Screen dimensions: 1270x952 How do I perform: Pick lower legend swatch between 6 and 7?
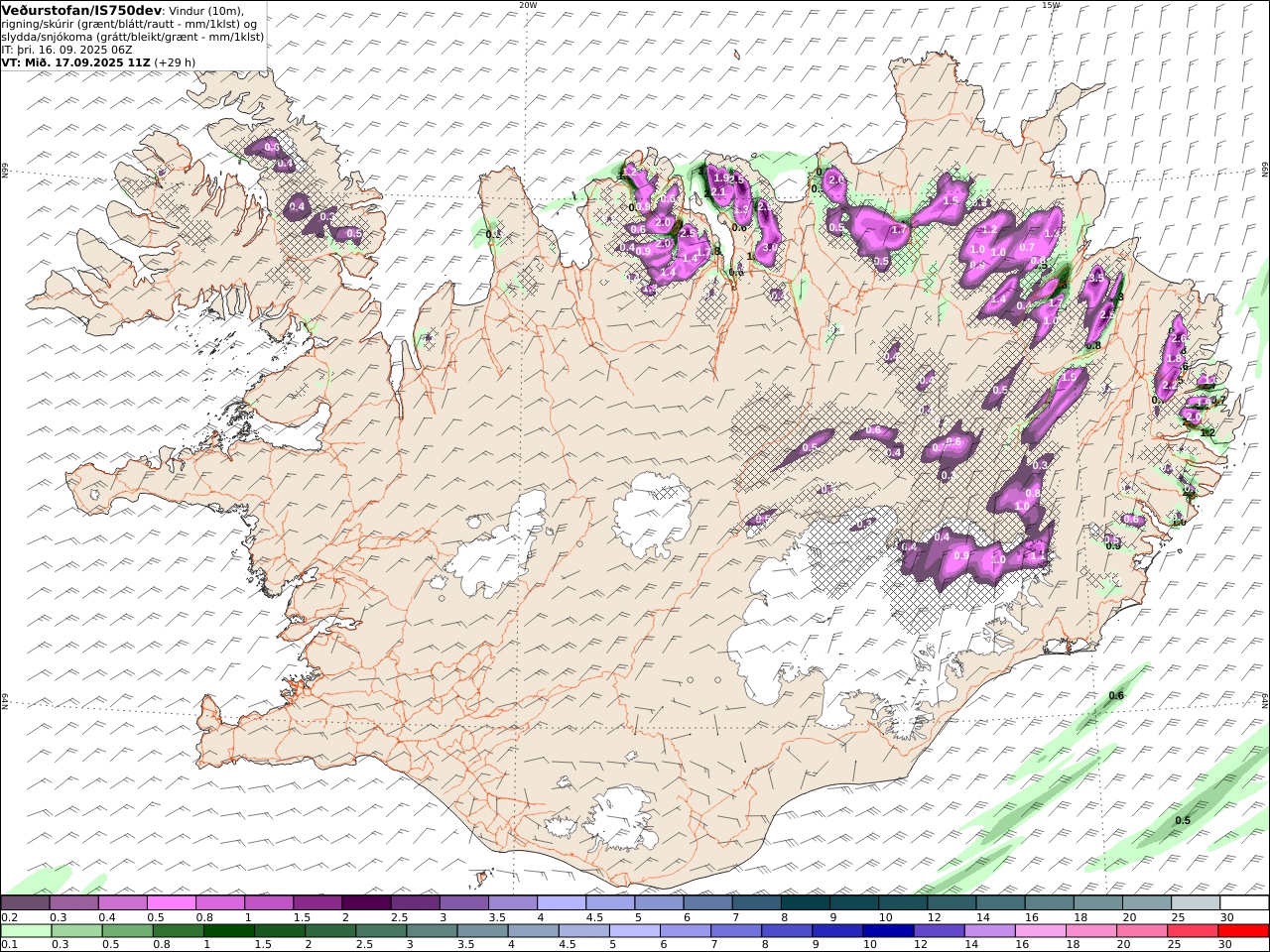pyautogui.click(x=685, y=931)
